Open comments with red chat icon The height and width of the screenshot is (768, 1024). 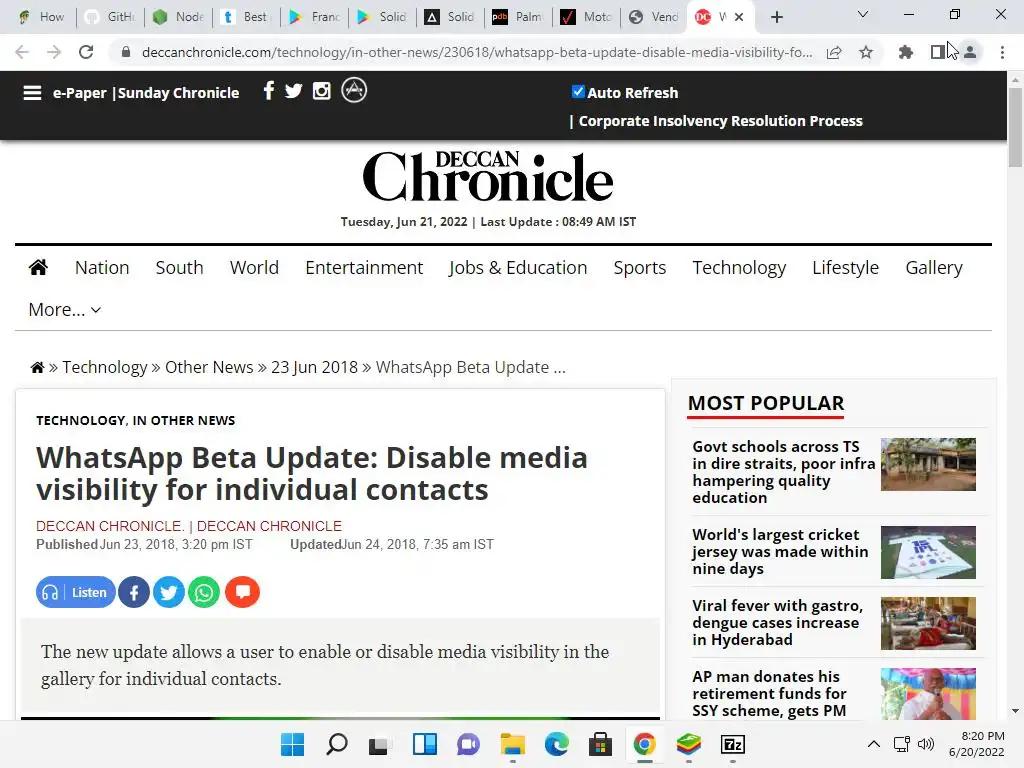coord(242,592)
